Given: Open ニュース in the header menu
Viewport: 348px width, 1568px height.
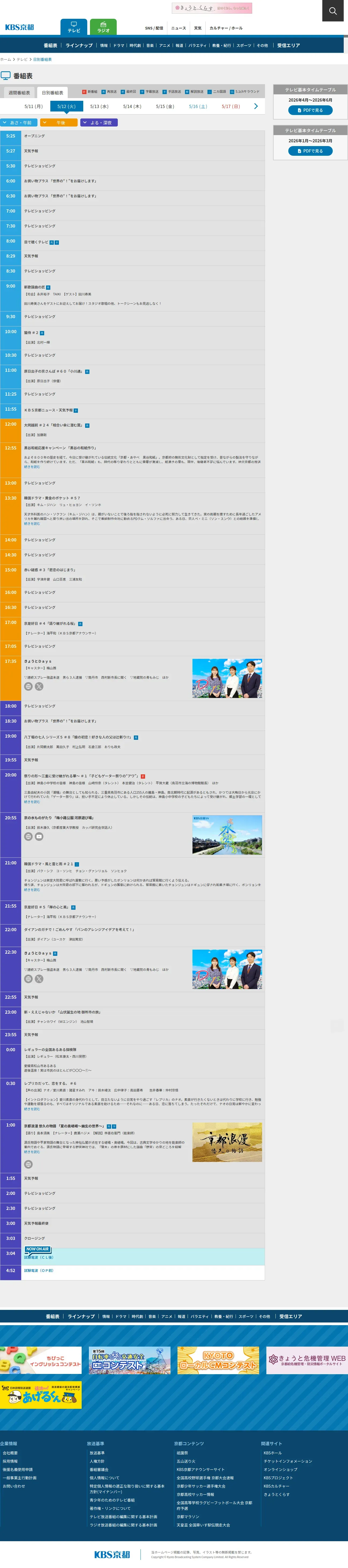Looking at the screenshot, I should click(x=178, y=28).
